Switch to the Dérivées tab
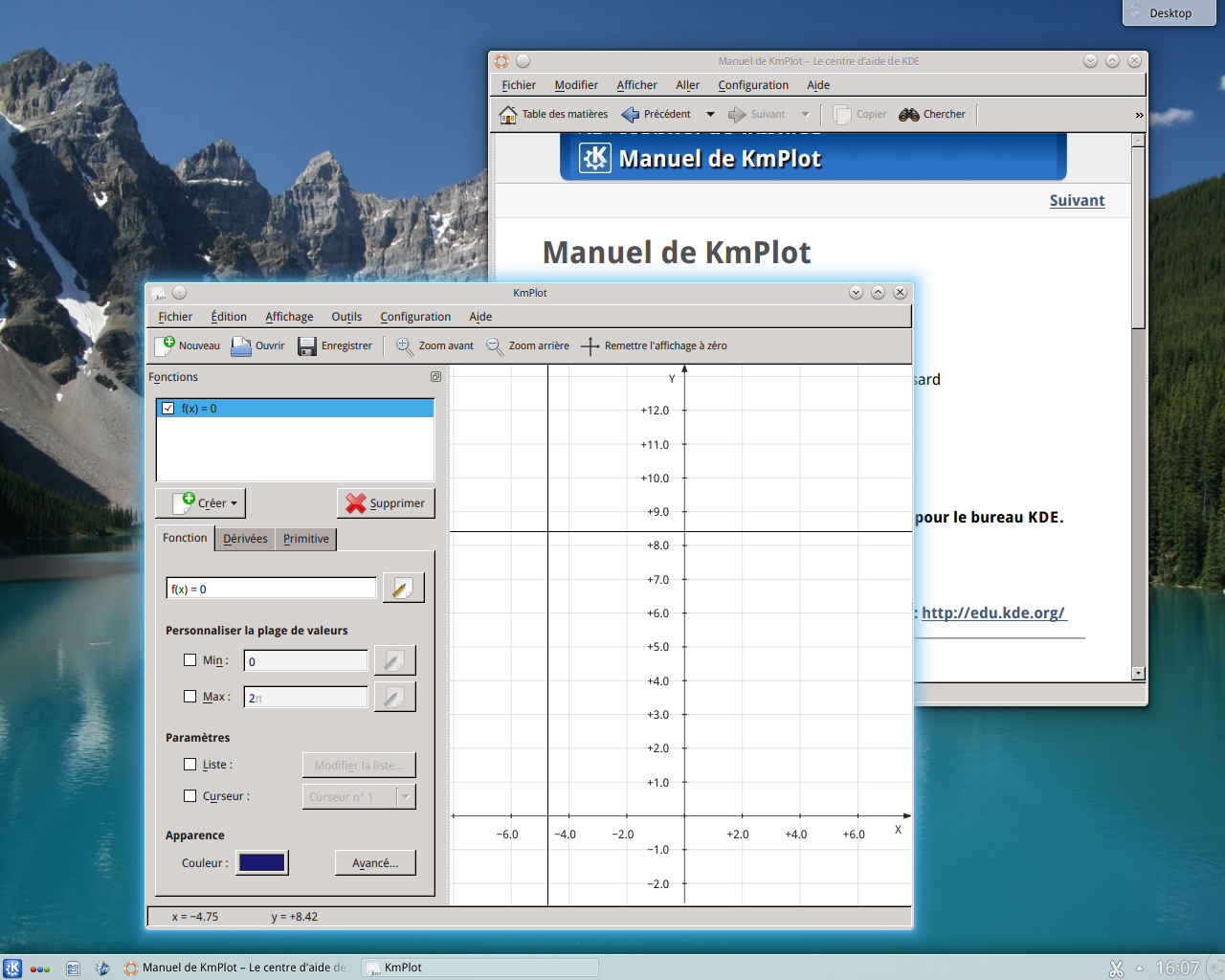 [245, 539]
